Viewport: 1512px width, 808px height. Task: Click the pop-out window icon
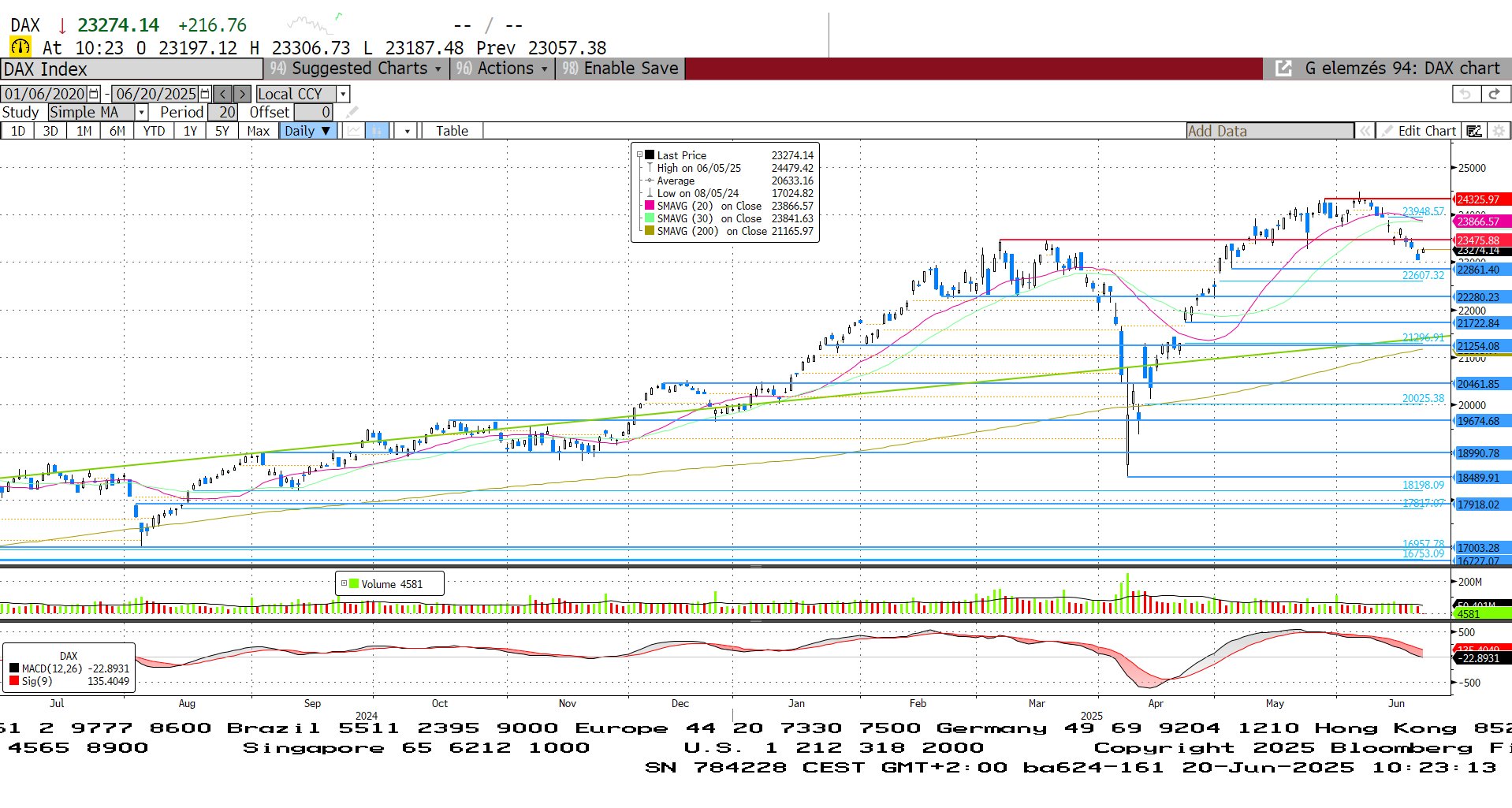pos(1283,69)
